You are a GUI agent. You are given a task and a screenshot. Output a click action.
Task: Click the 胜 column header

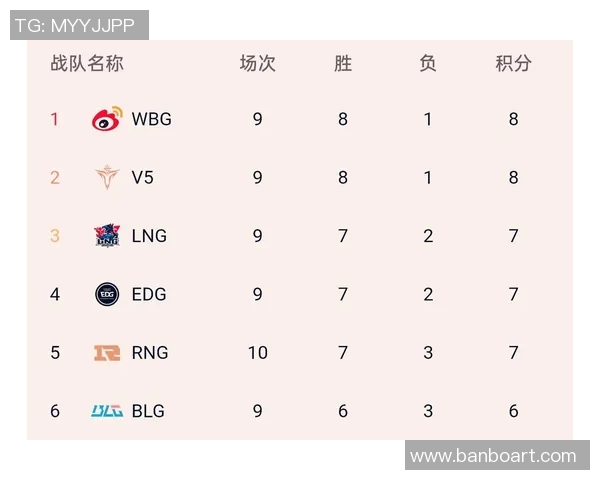pyautogui.click(x=343, y=64)
